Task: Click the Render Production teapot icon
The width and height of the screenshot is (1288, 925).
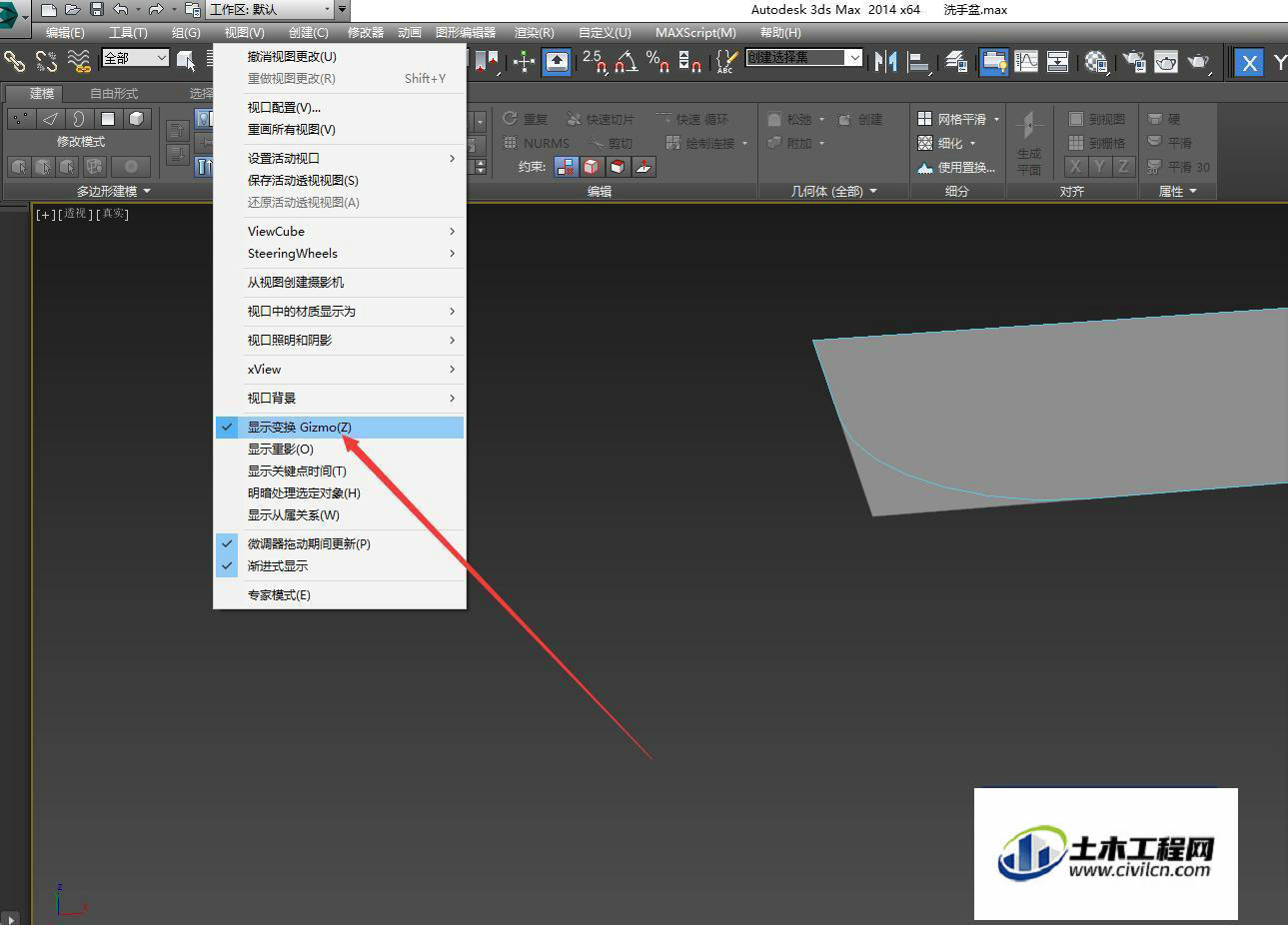Action: pos(1198,62)
